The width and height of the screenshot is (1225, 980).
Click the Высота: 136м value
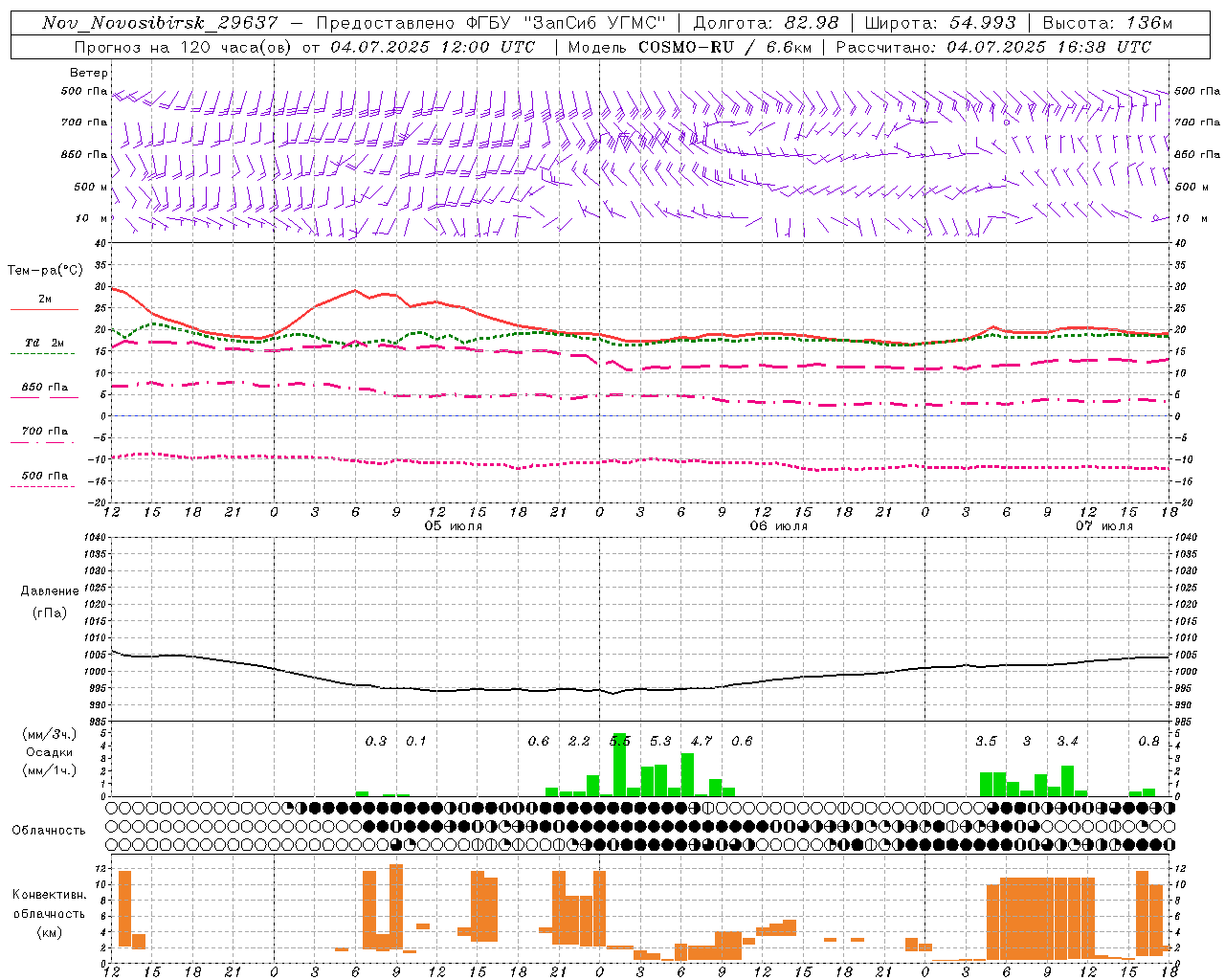tap(1107, 23)
